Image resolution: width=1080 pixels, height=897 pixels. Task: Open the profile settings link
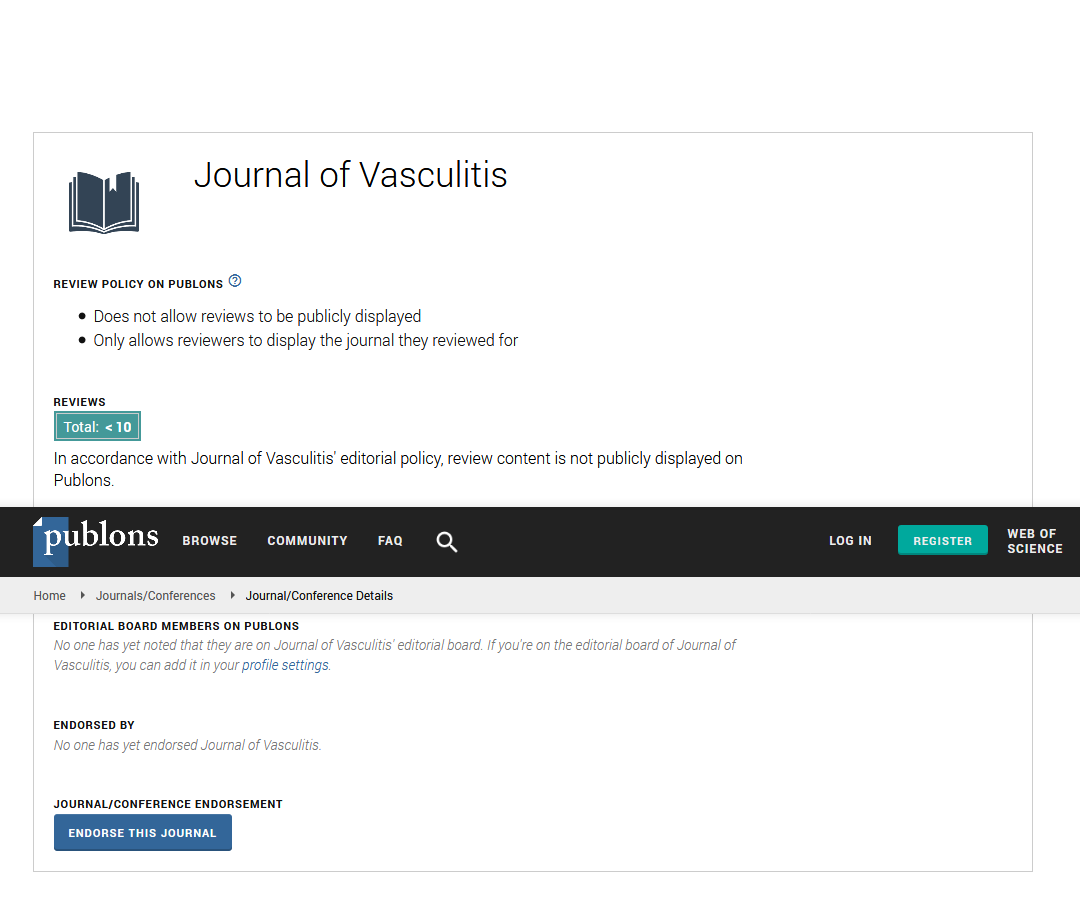(285, 665)
